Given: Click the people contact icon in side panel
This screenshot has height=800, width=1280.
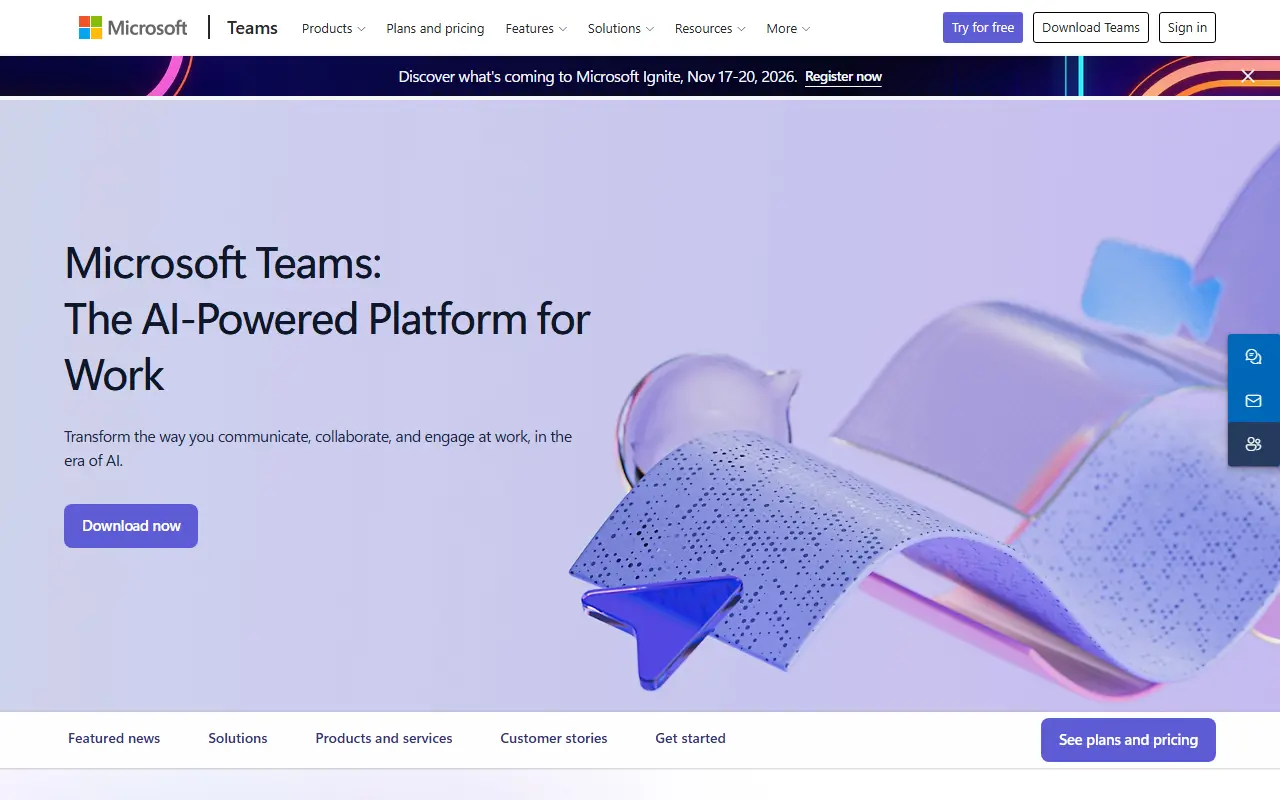Looking at the screenshot, I should point(1254,445).
